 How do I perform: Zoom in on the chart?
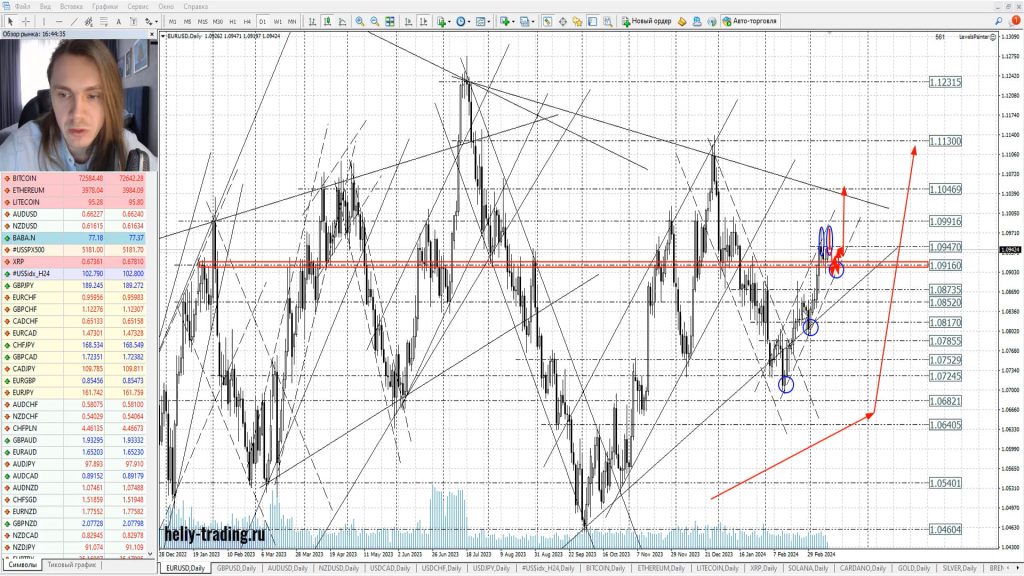point(359,21)
